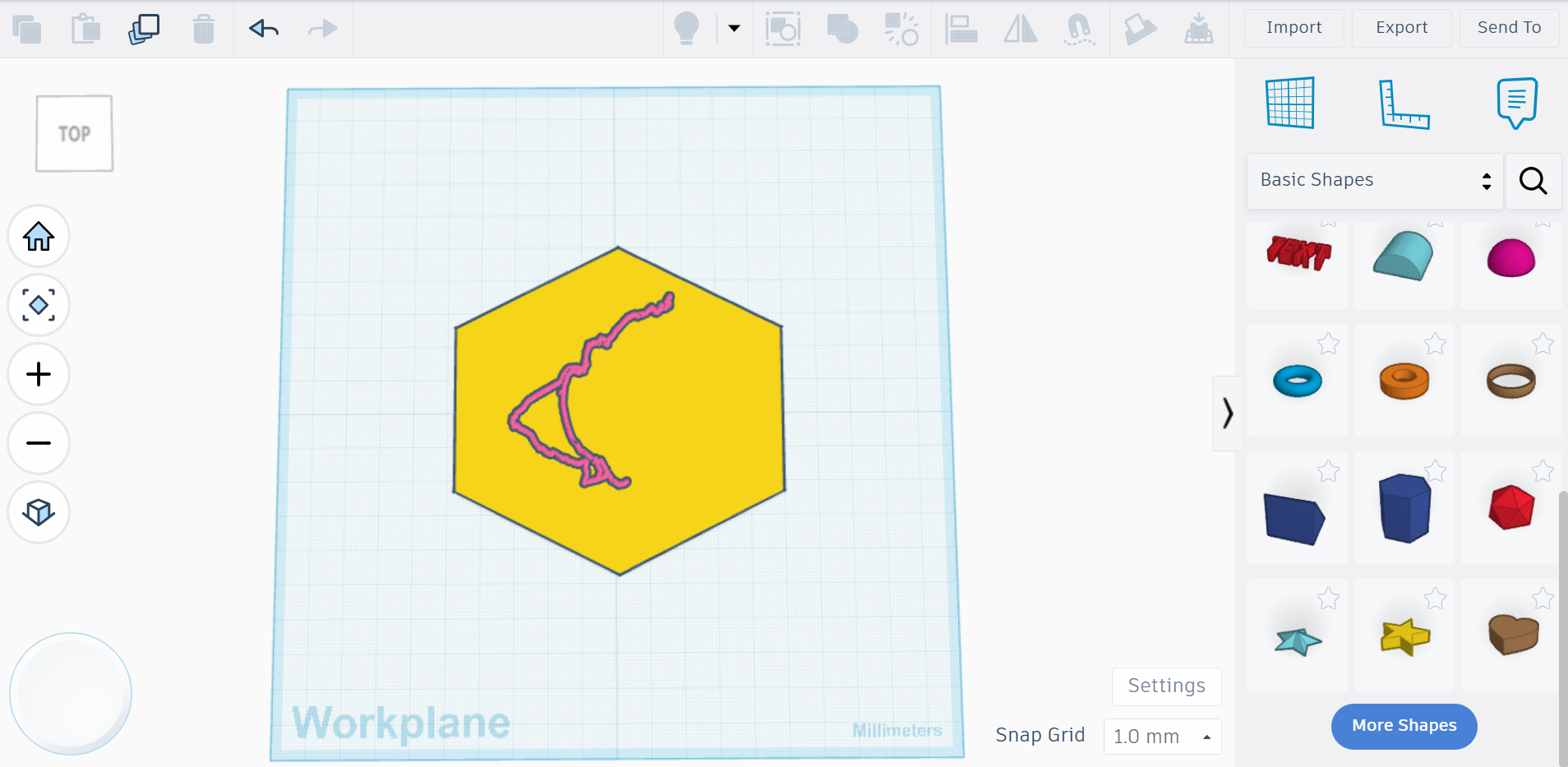Favorite the Wedge shape star
Screen dimensions: 1568x767
[x=1329, y=470]
